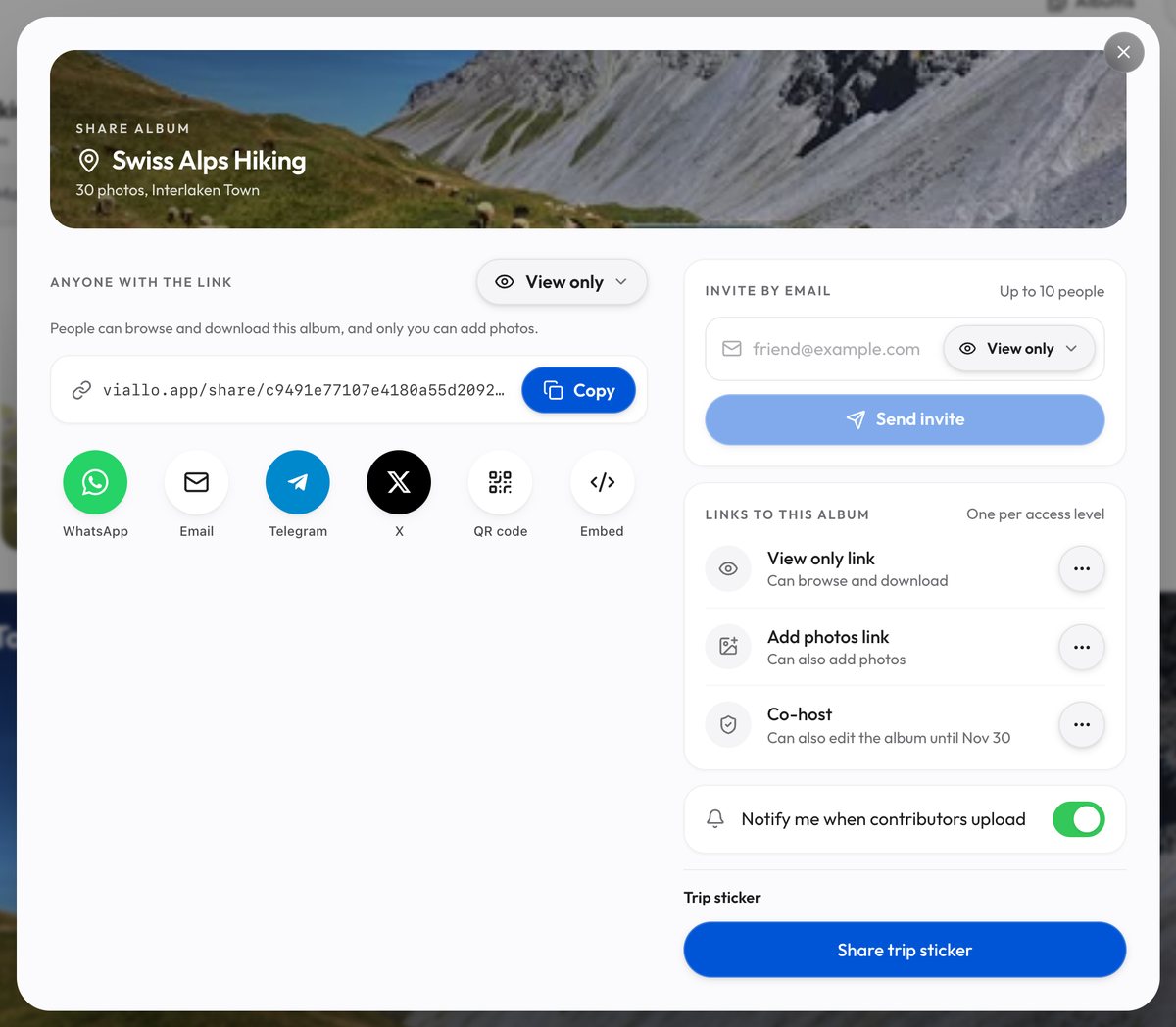Close the share album dialog
The image size is (1176, 1027).
tap(1124, 52)
